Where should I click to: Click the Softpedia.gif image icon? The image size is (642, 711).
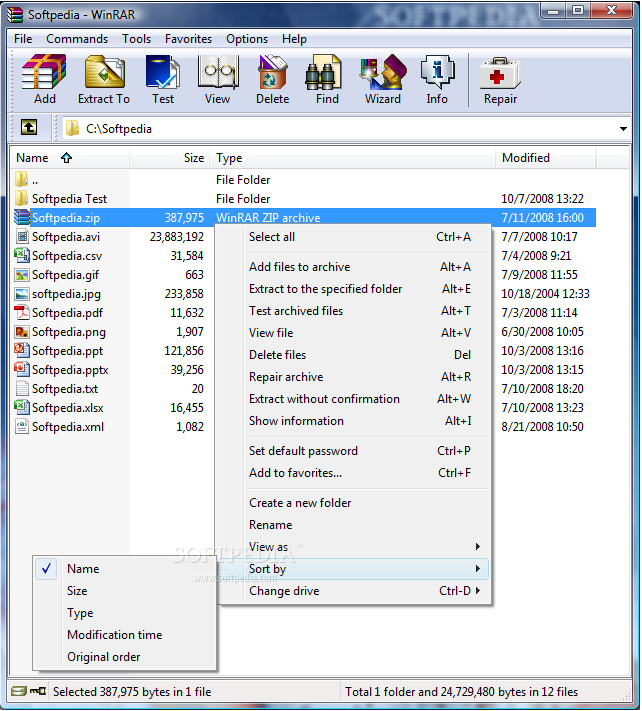point(22,275)
